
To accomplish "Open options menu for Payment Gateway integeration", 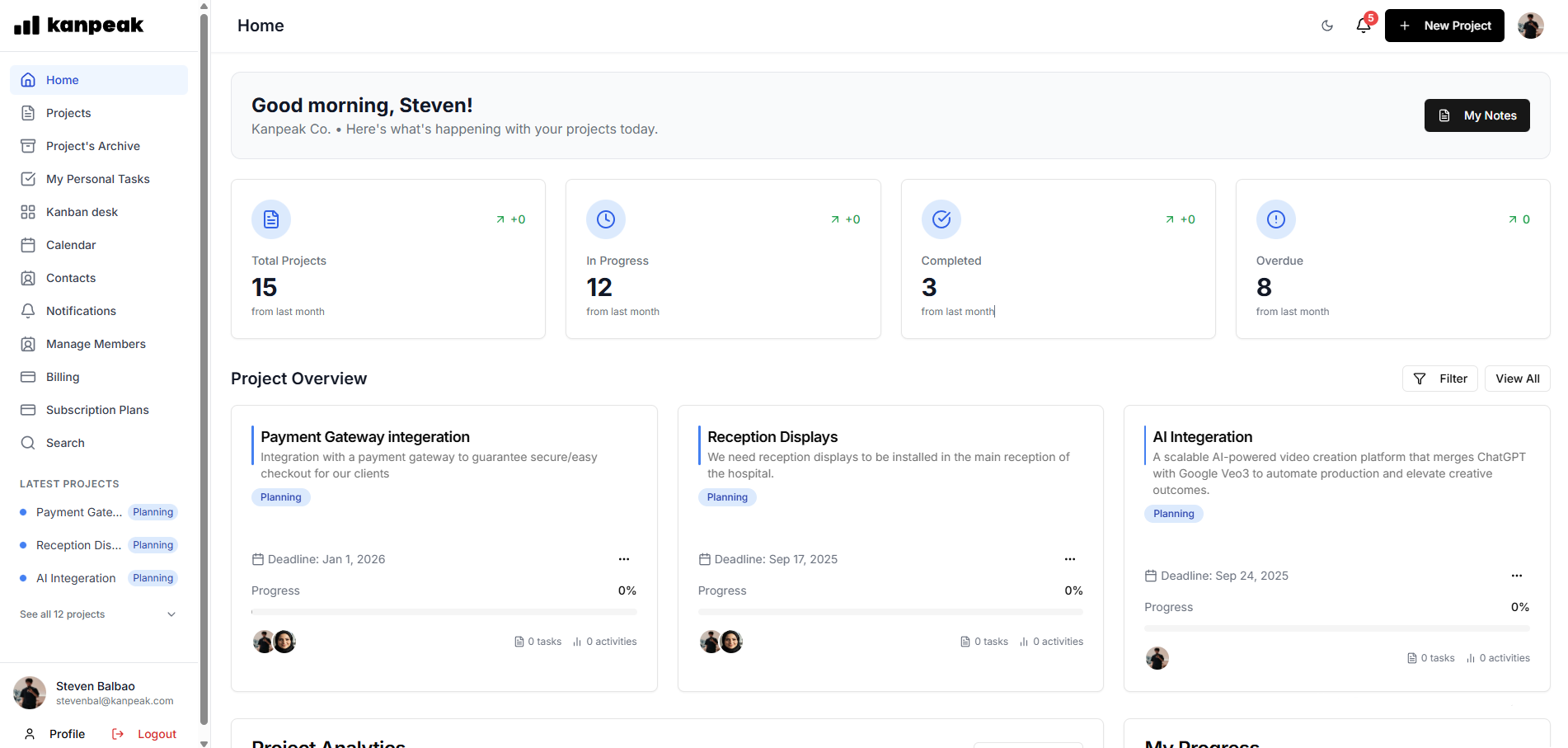I will coord(624,559).
